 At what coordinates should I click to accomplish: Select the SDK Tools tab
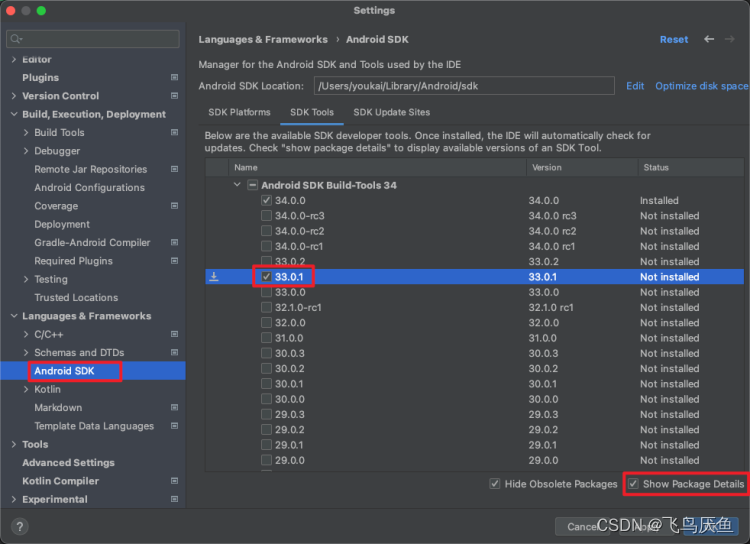pyautogui.click(x=312, y=112)
